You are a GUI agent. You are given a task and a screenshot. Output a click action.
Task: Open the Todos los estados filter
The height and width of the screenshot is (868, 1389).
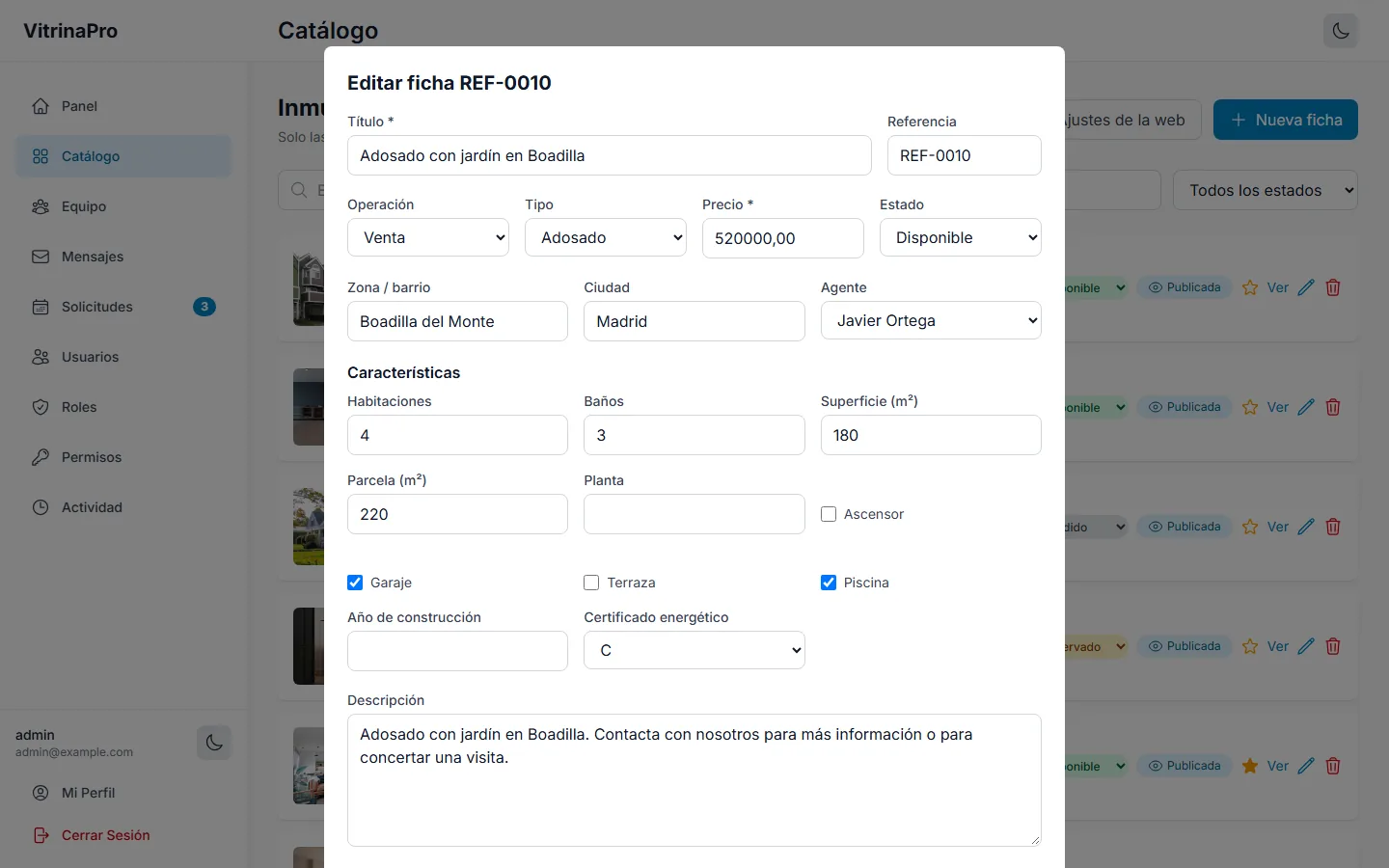[x=1266, y=190]
